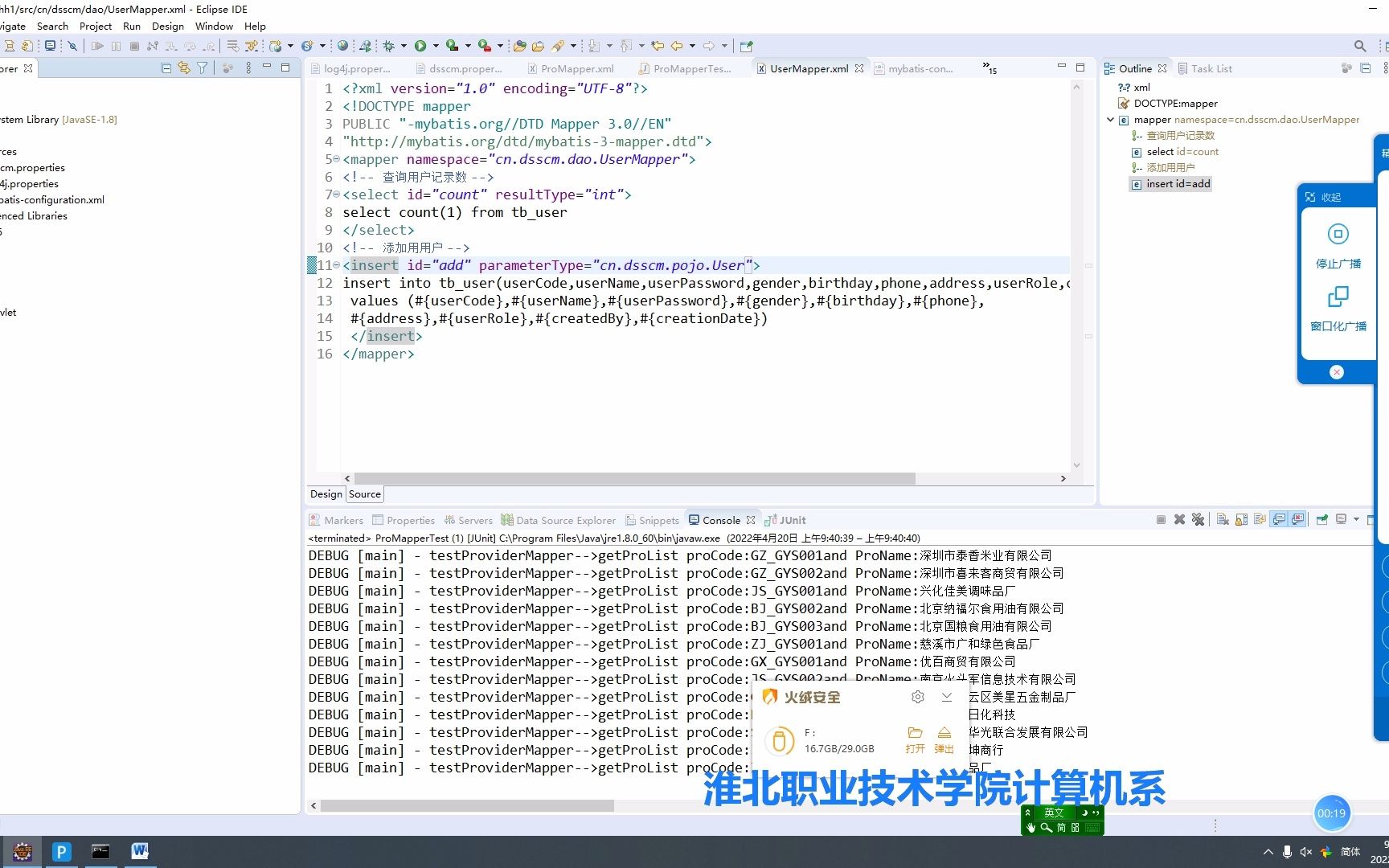Click 停止广播 stop broadcast button
The width and height of the screenshot is (1389, 868).
pos(1338,246)
